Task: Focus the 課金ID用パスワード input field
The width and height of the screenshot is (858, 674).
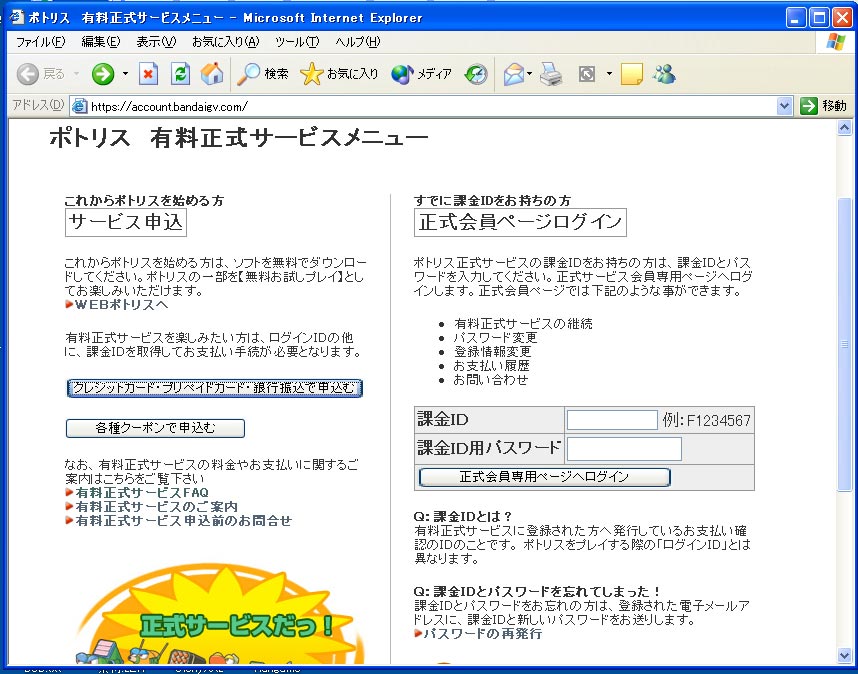Action: [624, 449]
